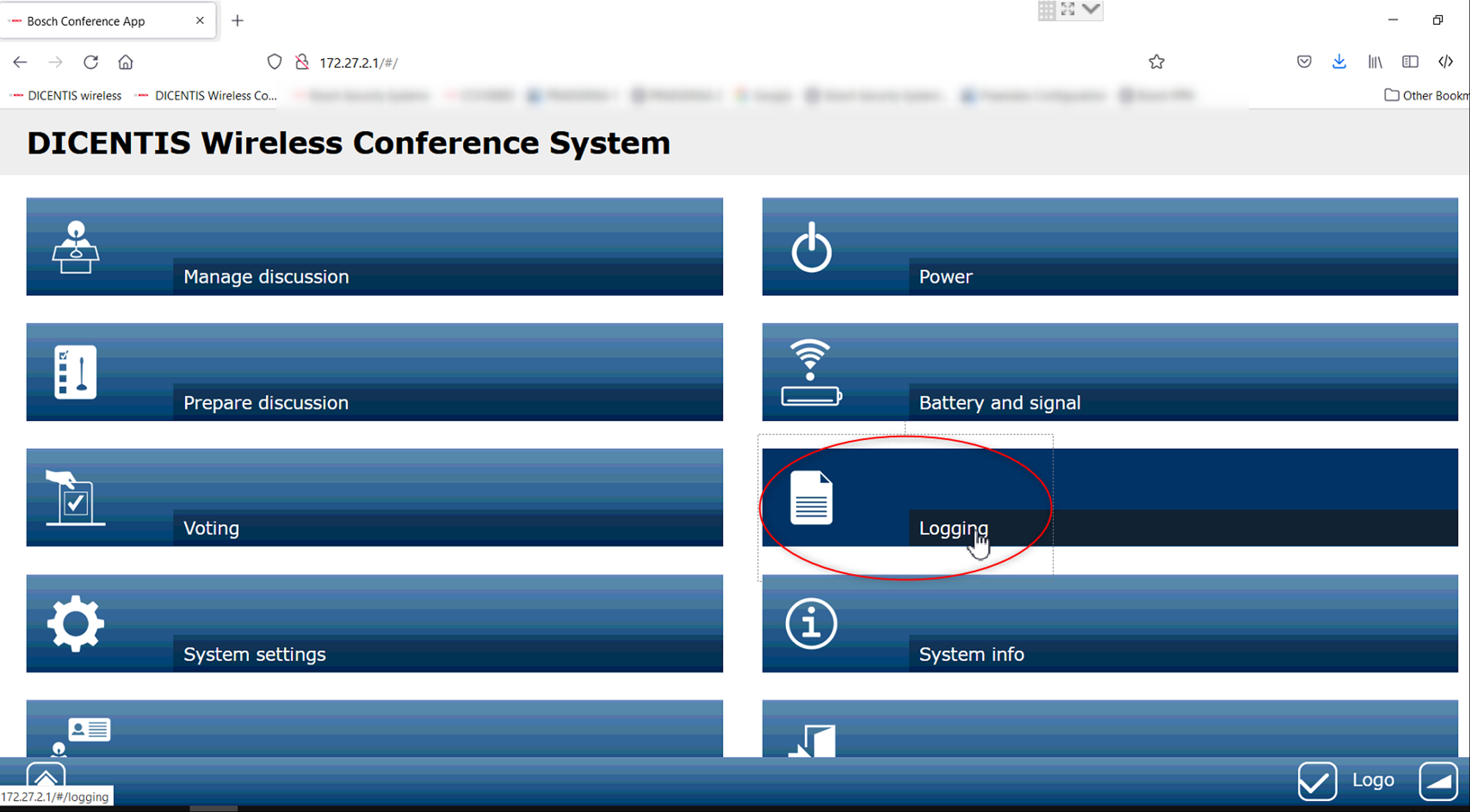Open the Manage discussion podium icon
The width and height of the screenshot is (1470, 812).
click(x=76, y=248)
